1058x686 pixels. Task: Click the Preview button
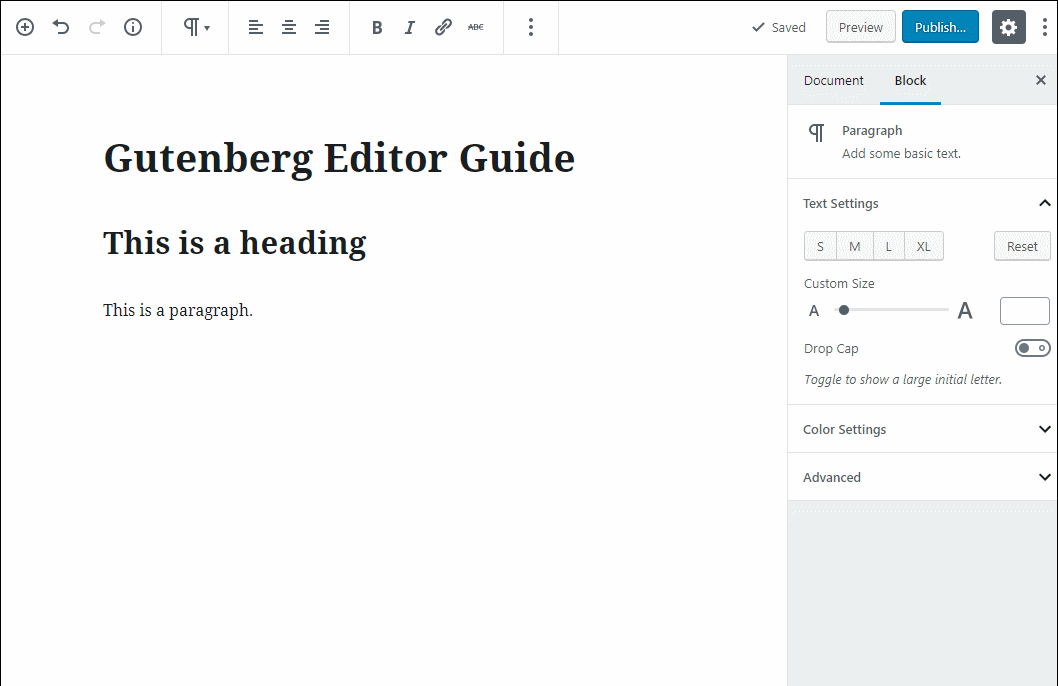860,27
